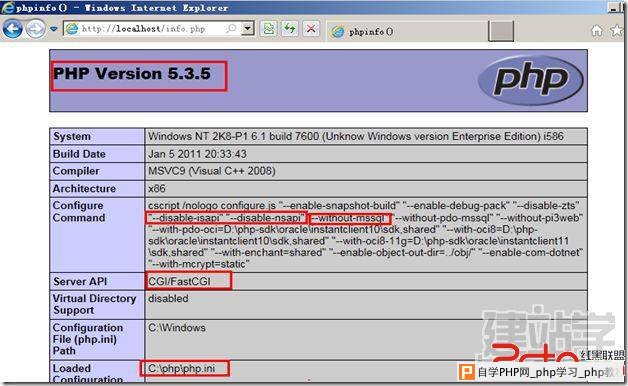Viewport: 628px width, 386px height.
Task: Click the Loaded Configuration label
Action: point(88,373)
